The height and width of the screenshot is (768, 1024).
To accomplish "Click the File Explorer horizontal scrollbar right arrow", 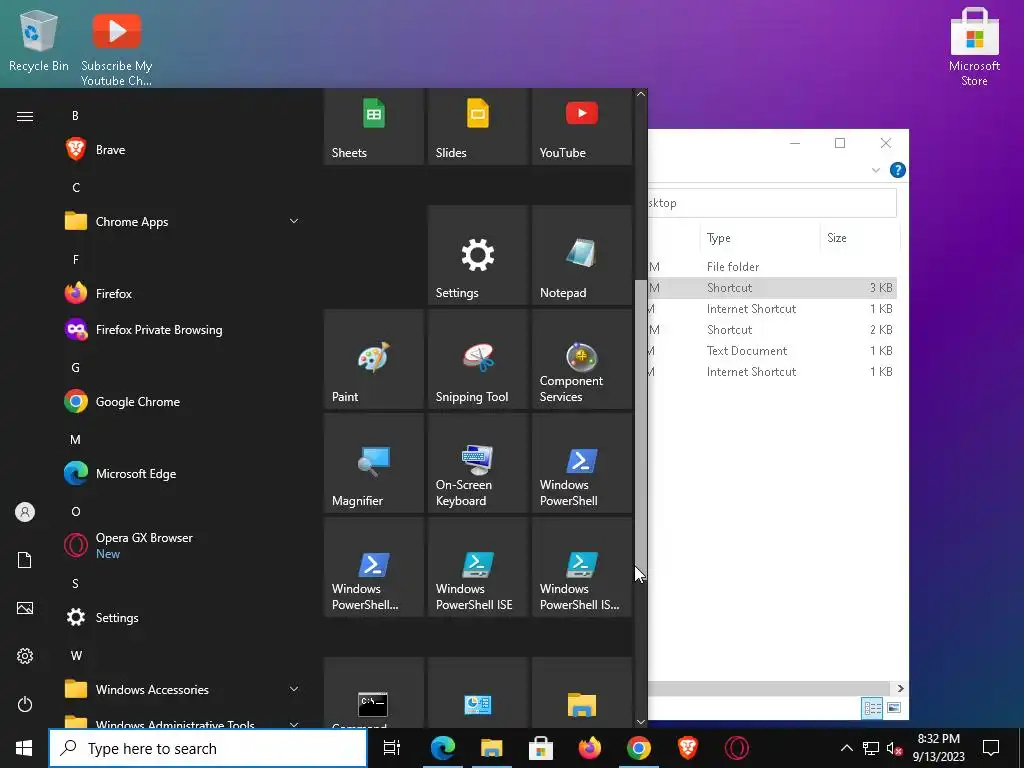I will point(901,688).
